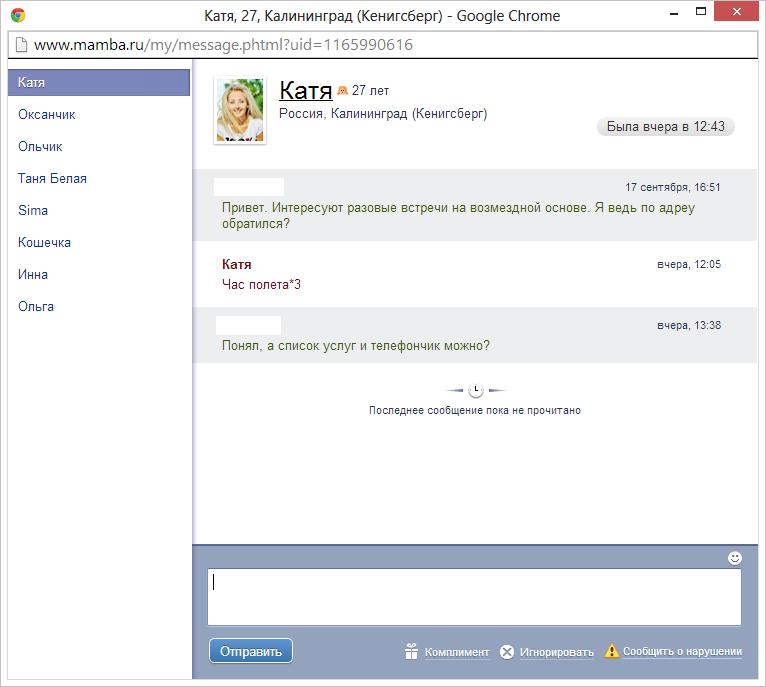Select Катя conversation in sidebar

(99, 82)
